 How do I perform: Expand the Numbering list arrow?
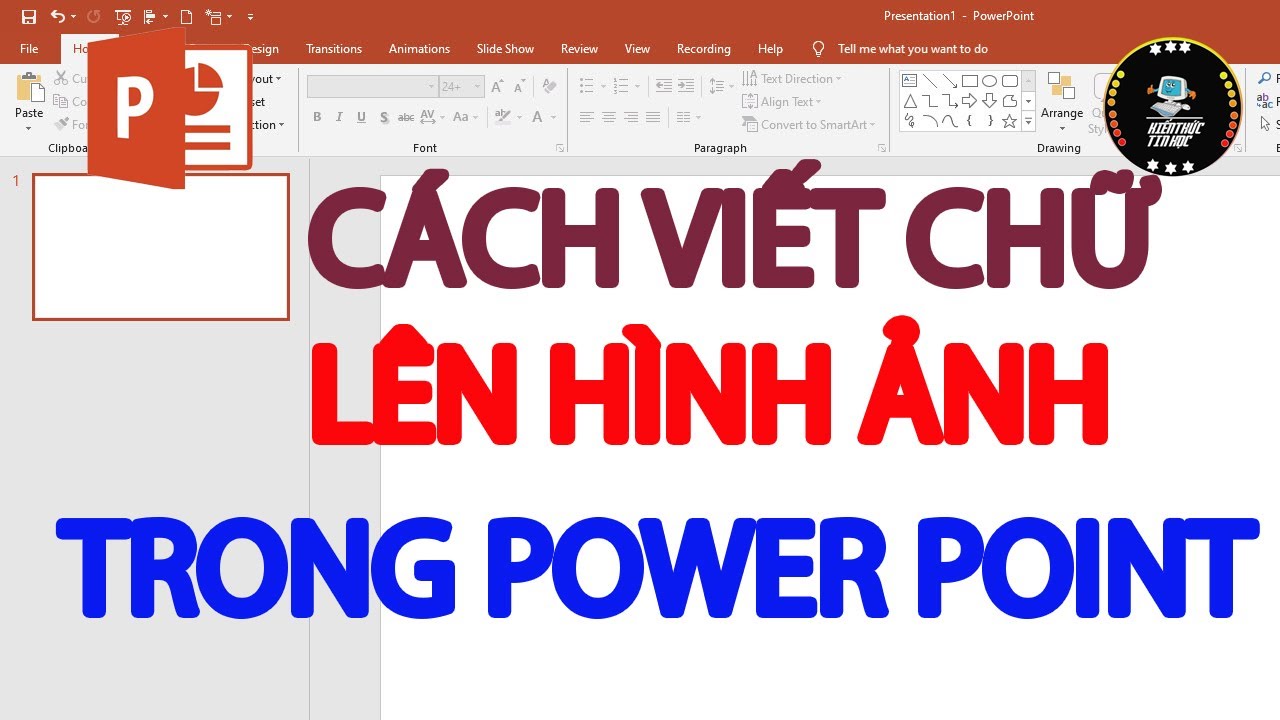(637, 87)
